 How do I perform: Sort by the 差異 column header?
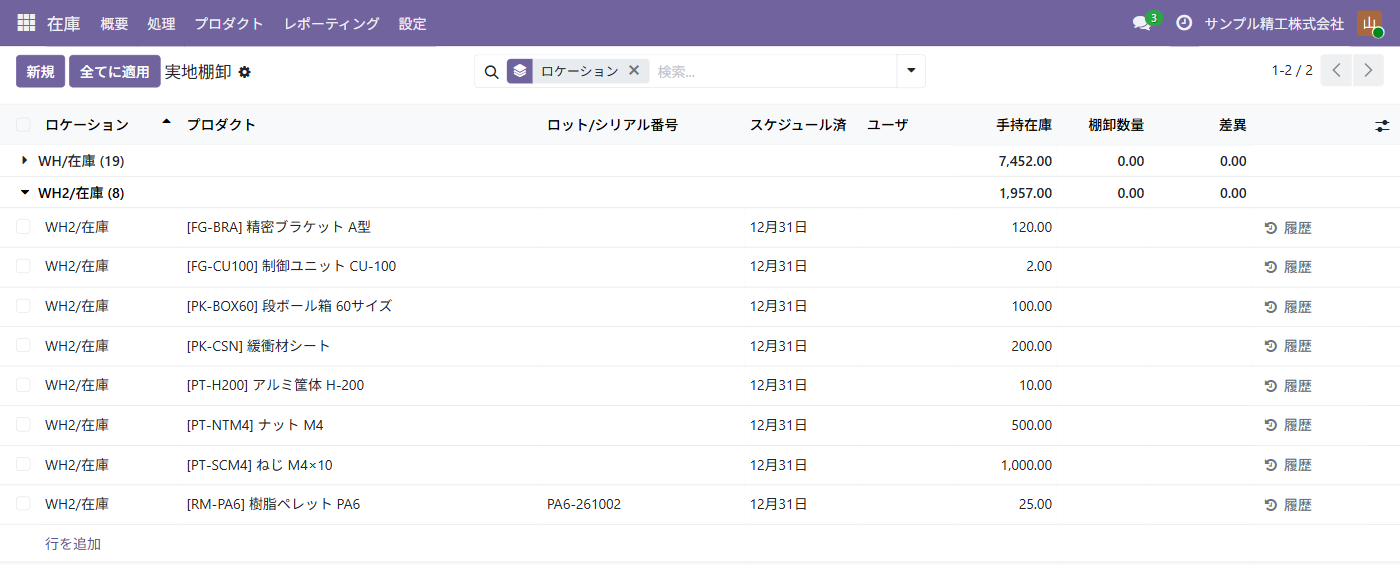click(x=1232, y=125)
